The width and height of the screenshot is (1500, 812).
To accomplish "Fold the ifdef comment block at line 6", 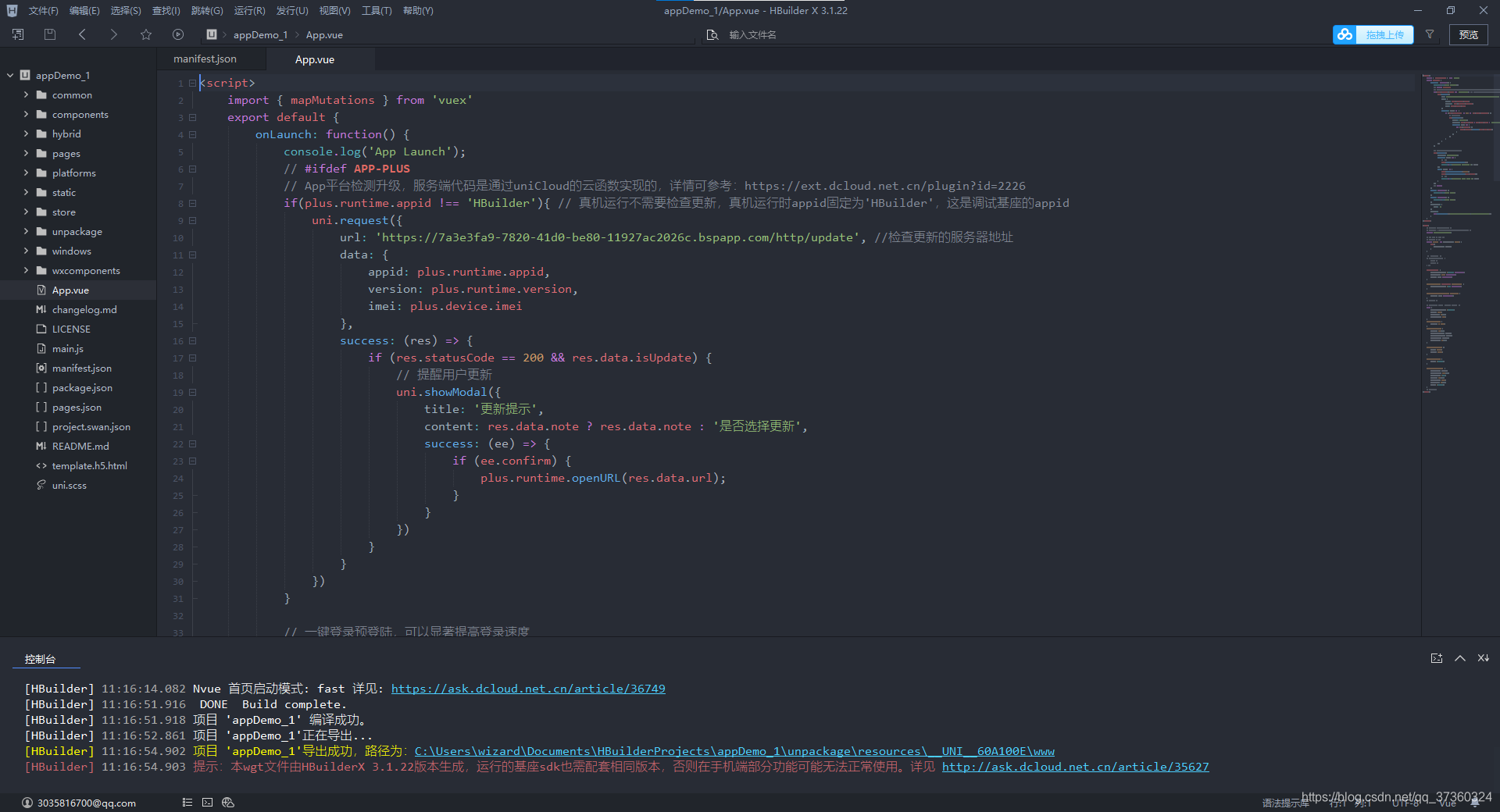I will click(x=192, y=169).
